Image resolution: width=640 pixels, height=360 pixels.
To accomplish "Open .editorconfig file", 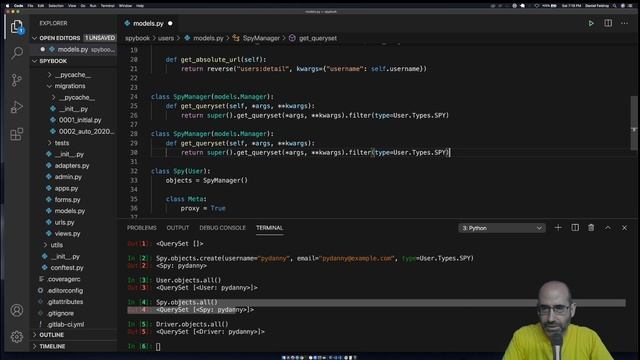I will 65,291.
